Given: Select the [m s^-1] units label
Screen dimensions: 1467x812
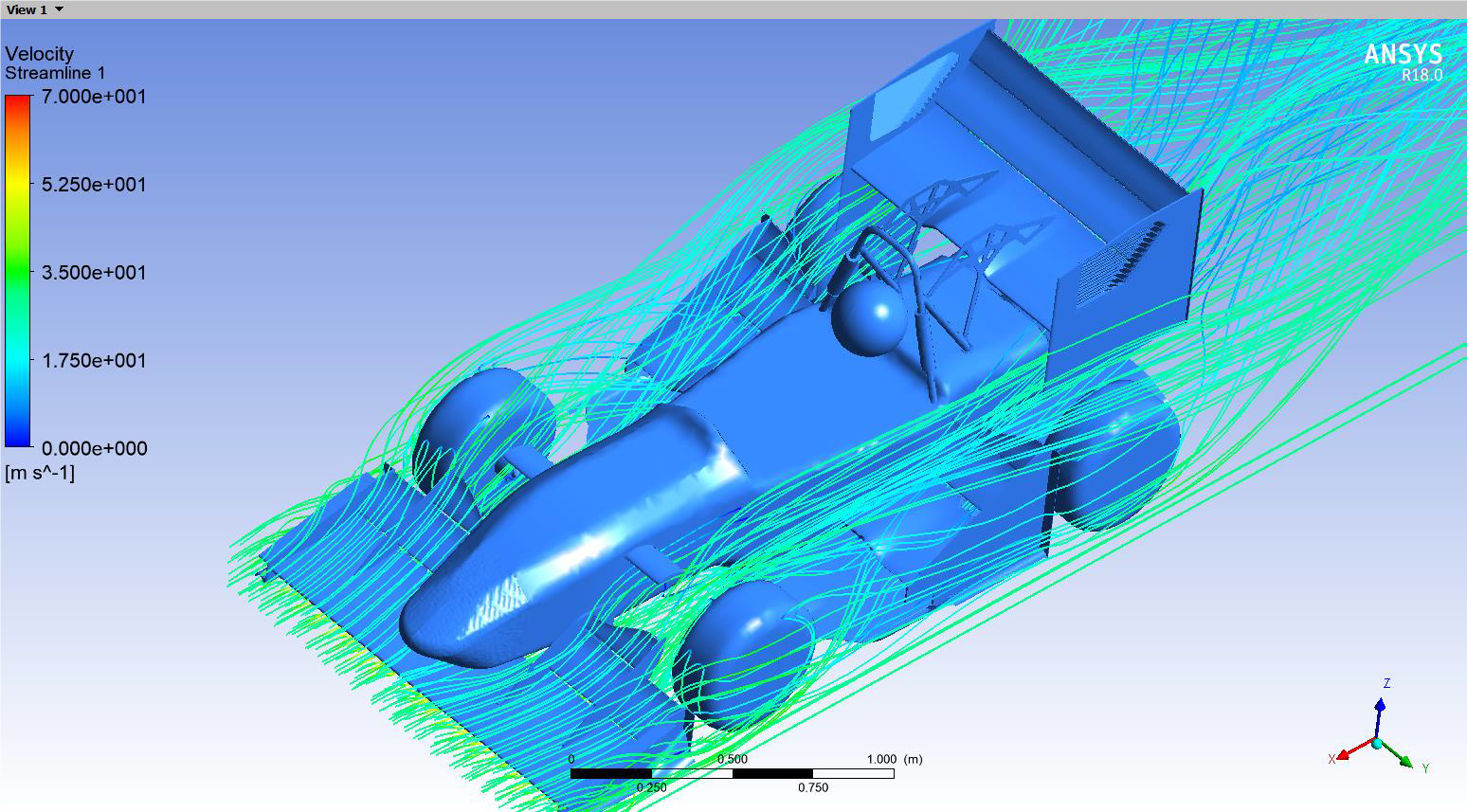Looking at the screenshot, I should click(x=40, y=473).
